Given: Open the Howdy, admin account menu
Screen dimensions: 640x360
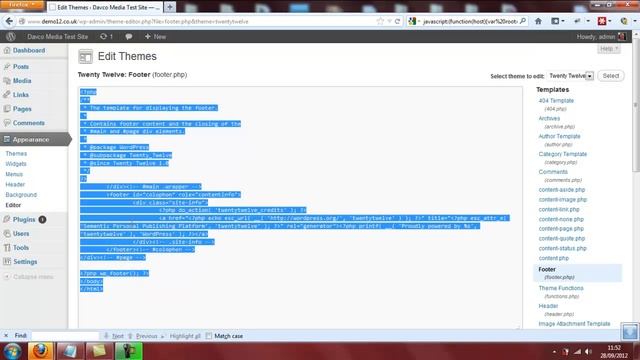Looking at the screenshot, I should click(x=600, y=37).
